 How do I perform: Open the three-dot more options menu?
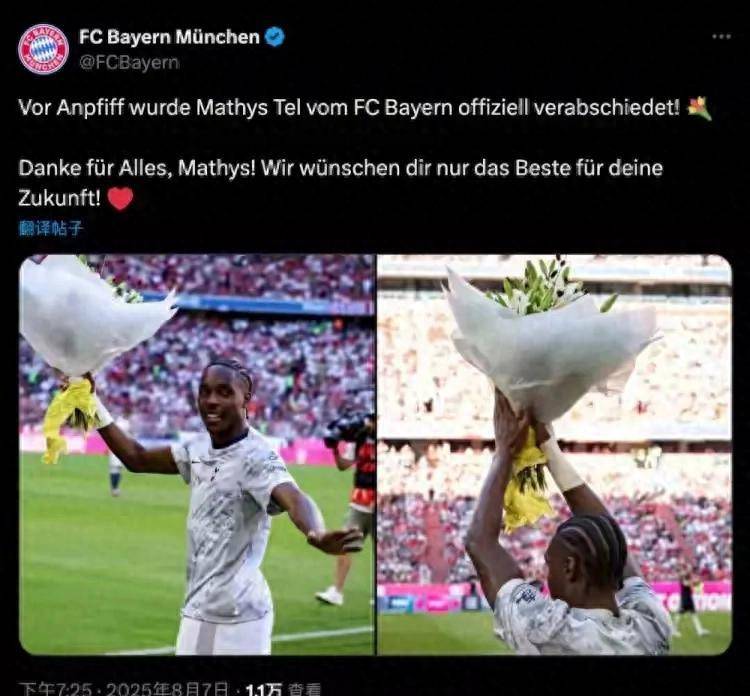[x=721, y=36]
